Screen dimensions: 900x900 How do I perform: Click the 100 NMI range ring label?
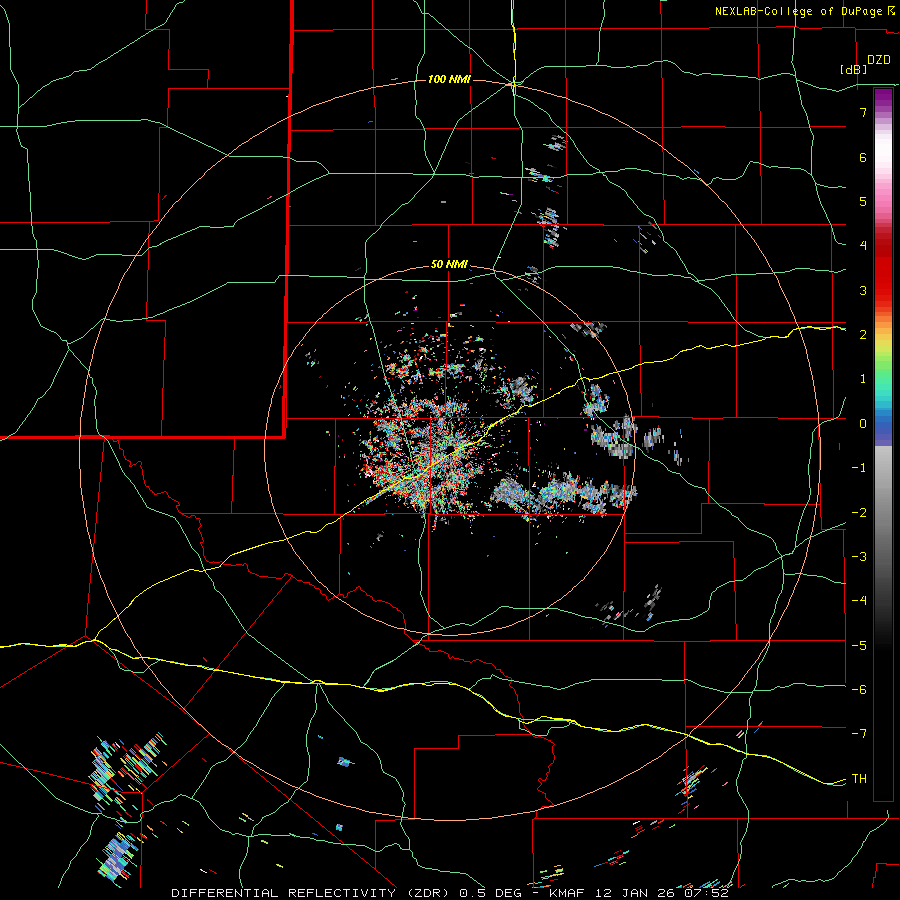(x=449, y=79)
